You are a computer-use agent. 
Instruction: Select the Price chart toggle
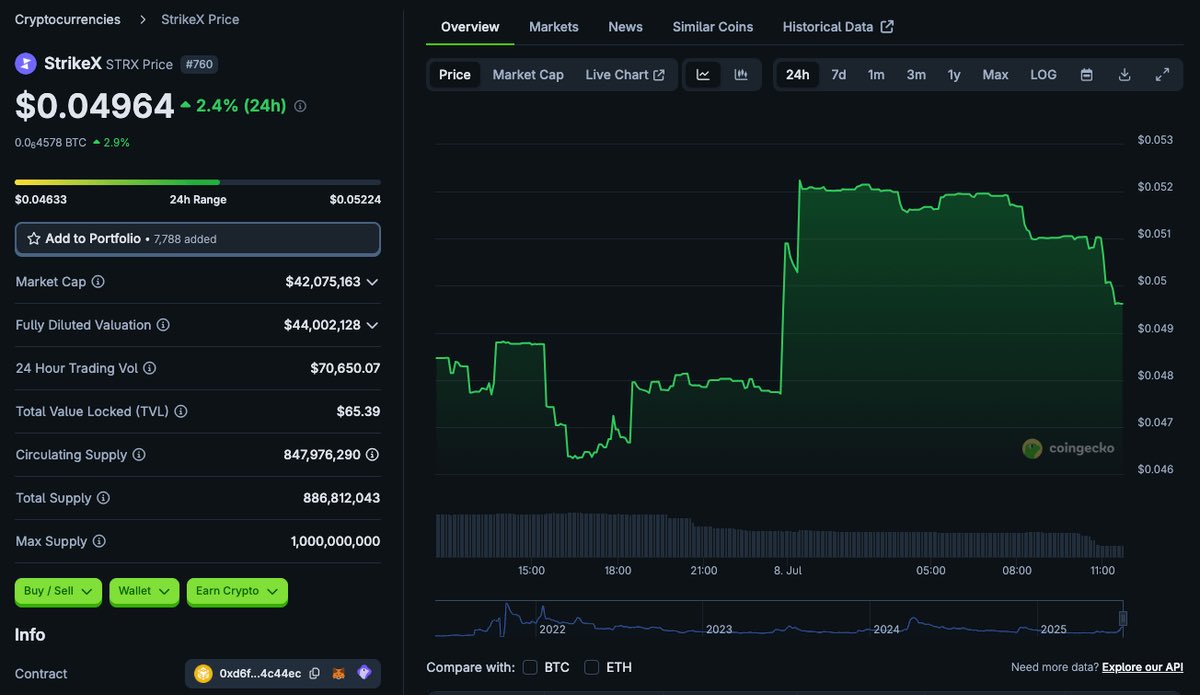click(x=455, y=75)
